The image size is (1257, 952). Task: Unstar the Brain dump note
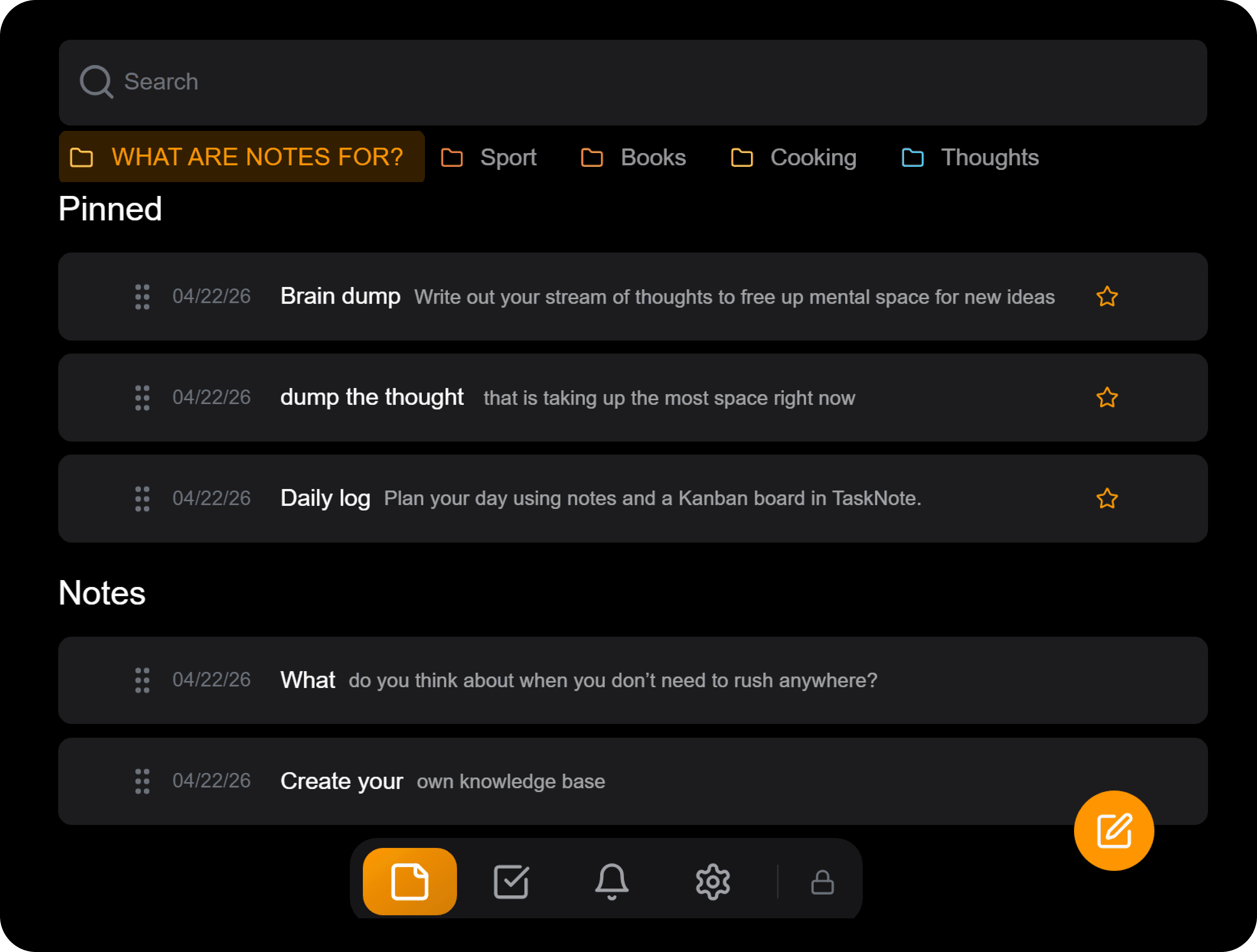tap(1107, 297)
